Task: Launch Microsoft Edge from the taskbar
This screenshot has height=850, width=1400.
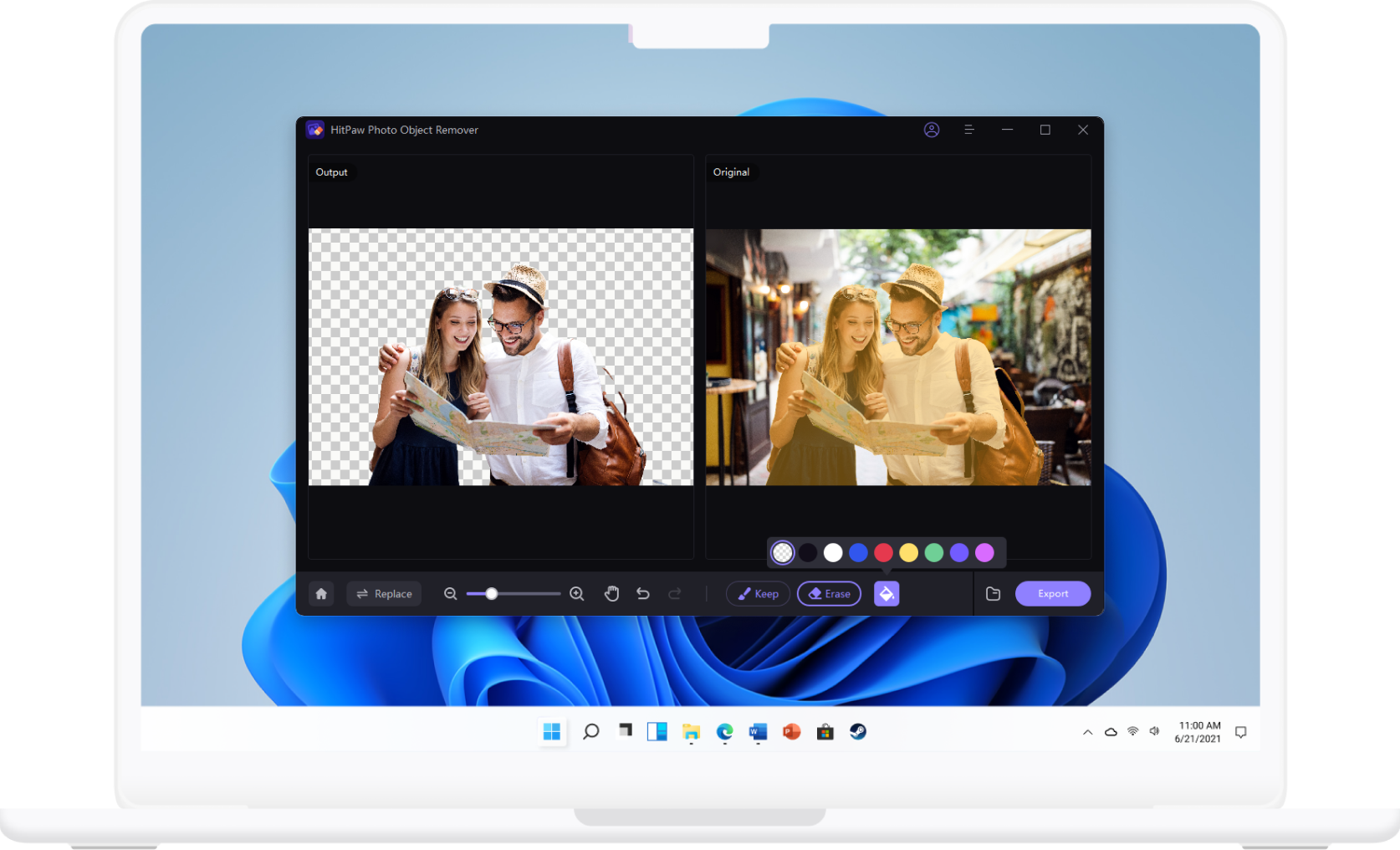Action: click(724, 732)
